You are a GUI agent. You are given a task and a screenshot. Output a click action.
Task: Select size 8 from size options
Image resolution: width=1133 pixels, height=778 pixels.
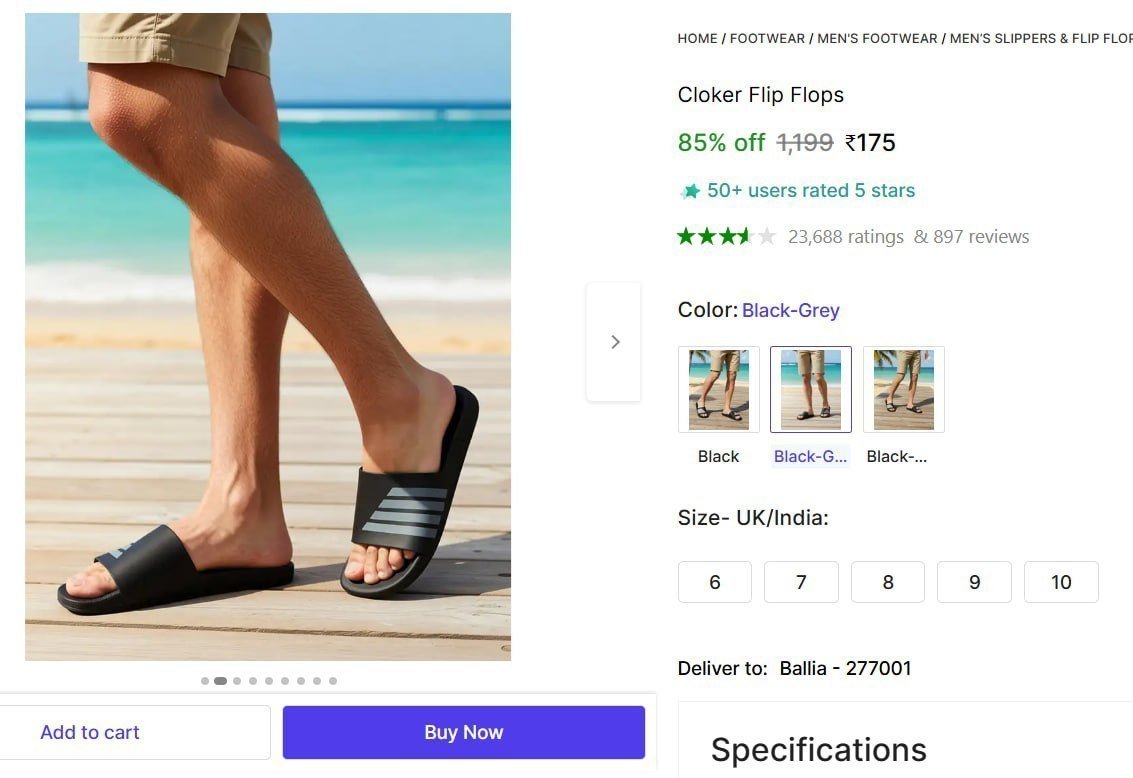coord(887,581)
